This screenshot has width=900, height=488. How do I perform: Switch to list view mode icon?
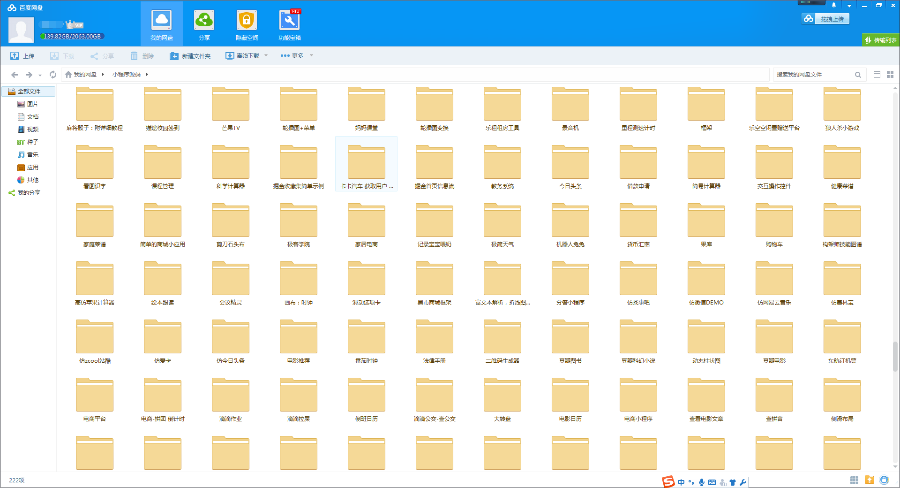point(875,75)
